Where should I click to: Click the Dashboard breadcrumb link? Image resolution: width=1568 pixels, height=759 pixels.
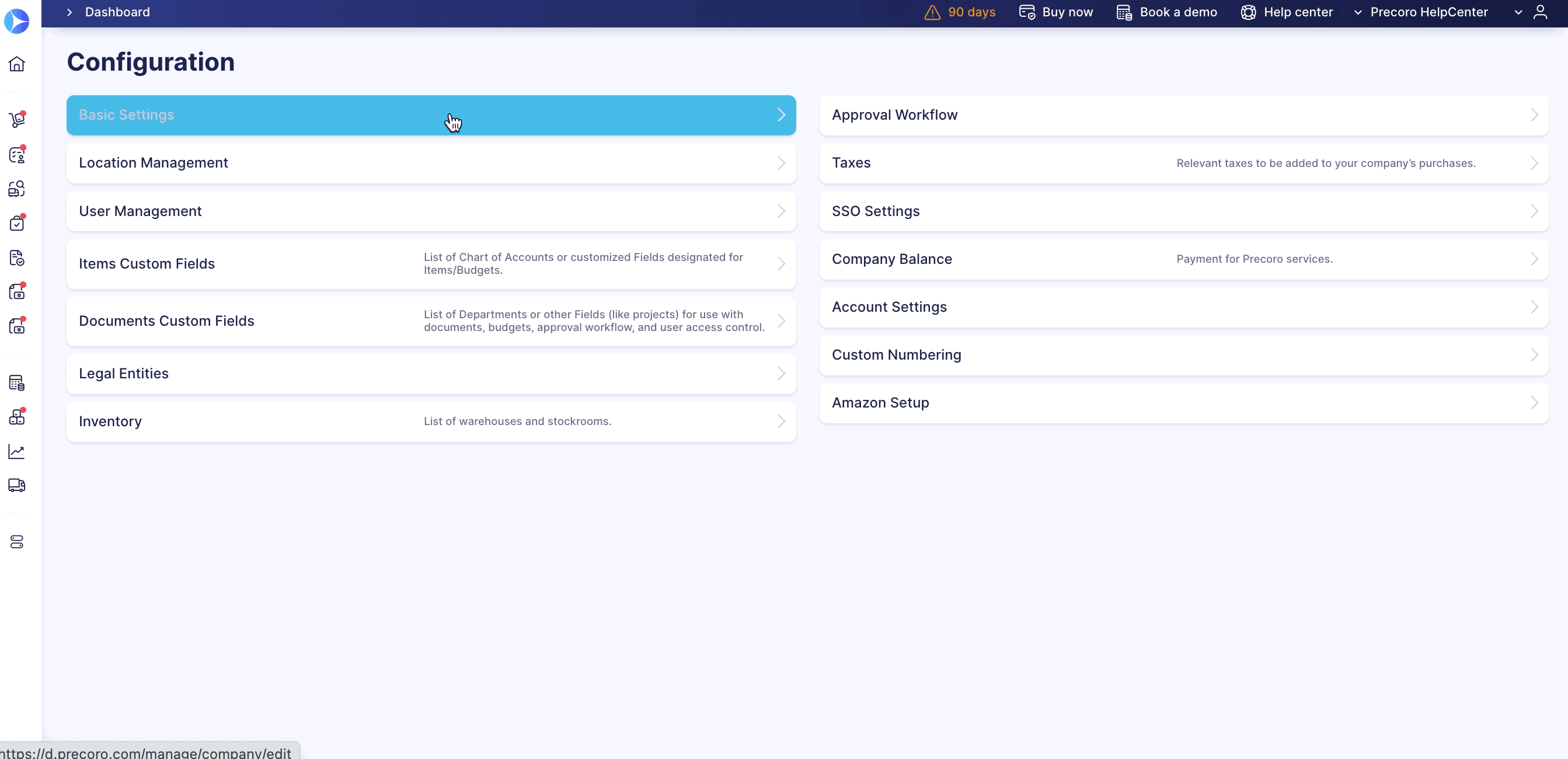[117, 12]
